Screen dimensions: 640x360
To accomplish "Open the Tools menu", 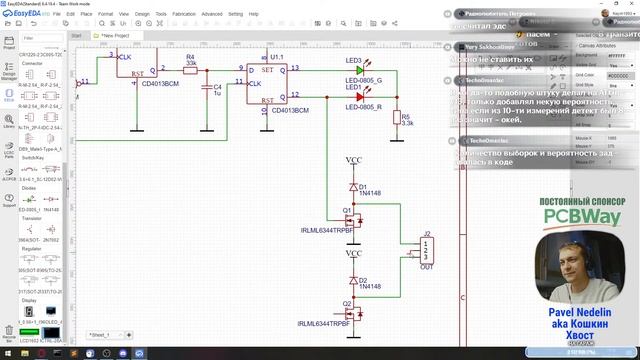I will coord(161,14).
